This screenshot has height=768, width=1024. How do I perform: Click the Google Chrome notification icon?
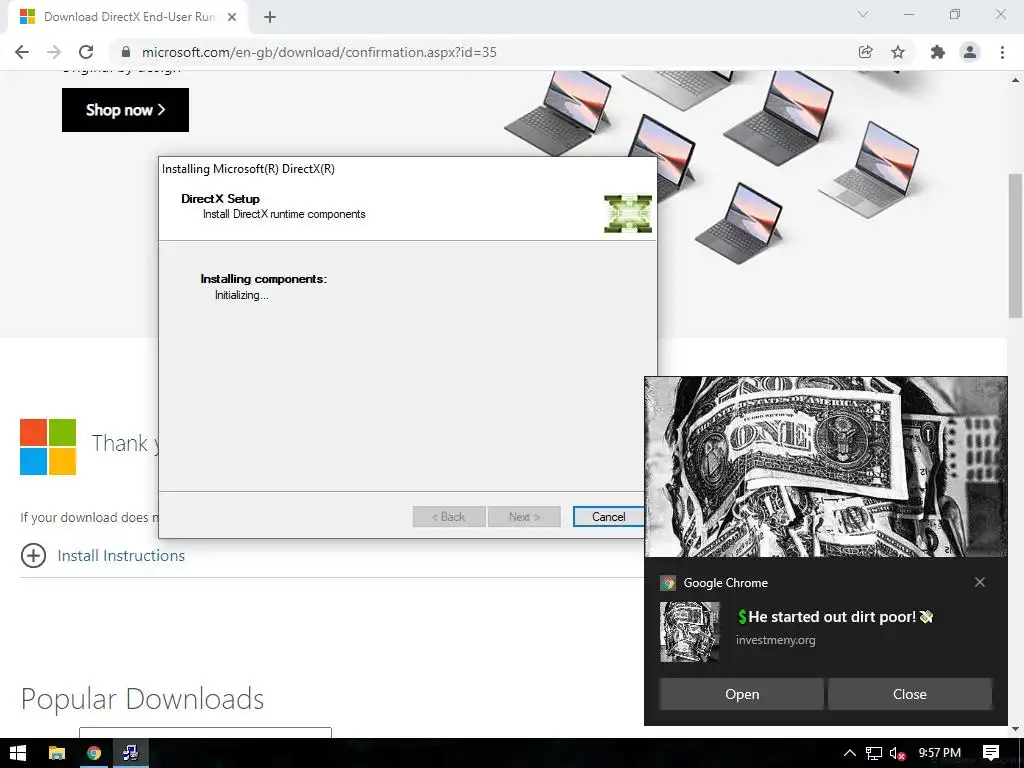667,583
